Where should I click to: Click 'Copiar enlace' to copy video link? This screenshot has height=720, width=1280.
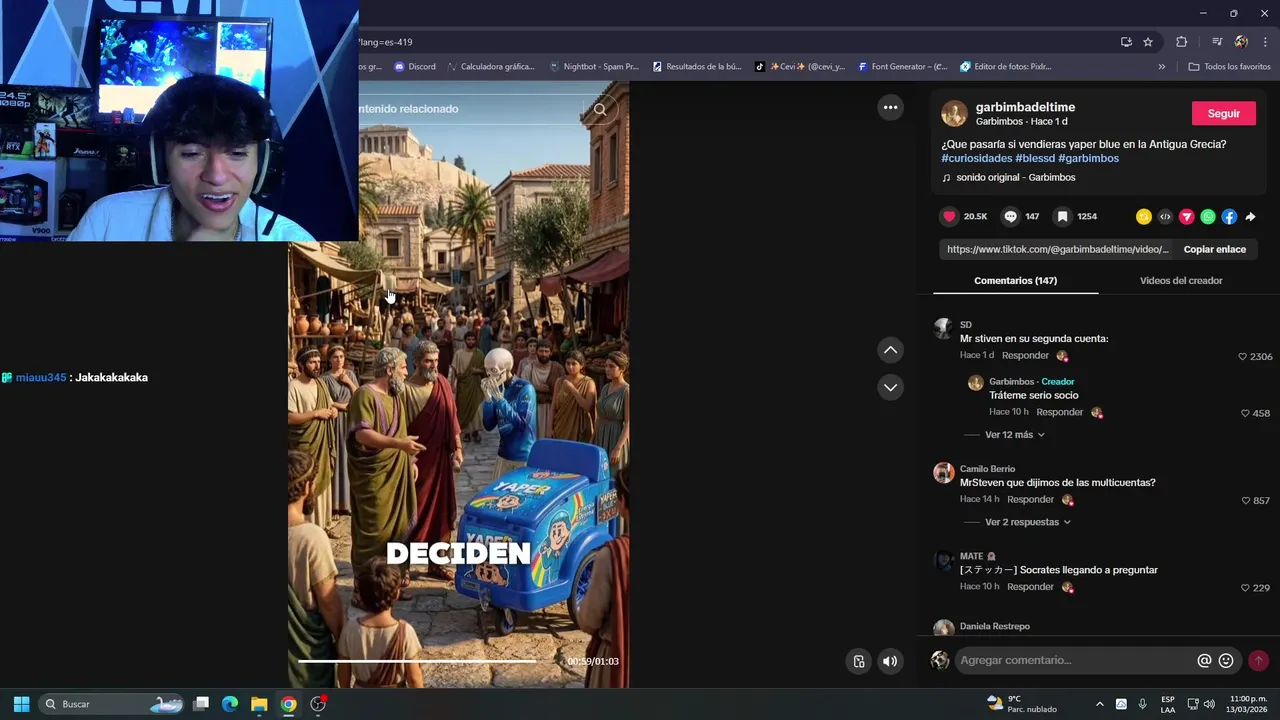pyautogui.click(x=1214, y=249)
